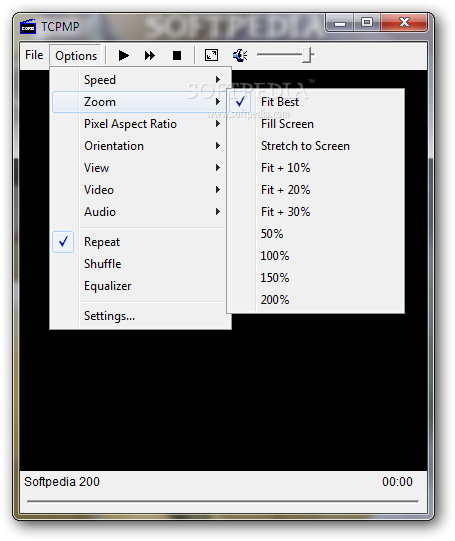Screen dimensions: 455x541
Task: Click the Softpedia 200 title text
Action: pyautogui.click(x=62, y=482)
